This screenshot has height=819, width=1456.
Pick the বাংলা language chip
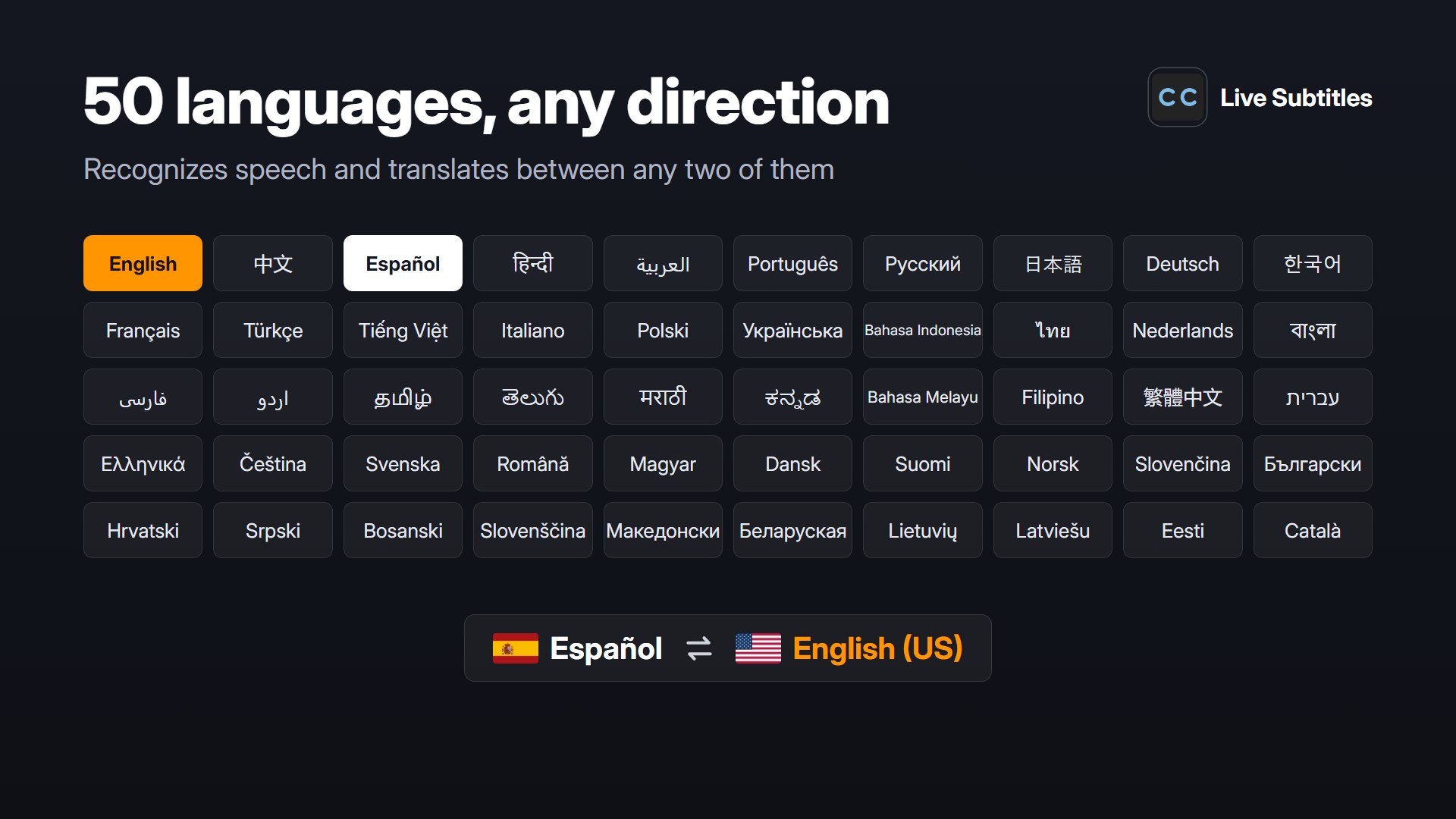click(1313, 330)
